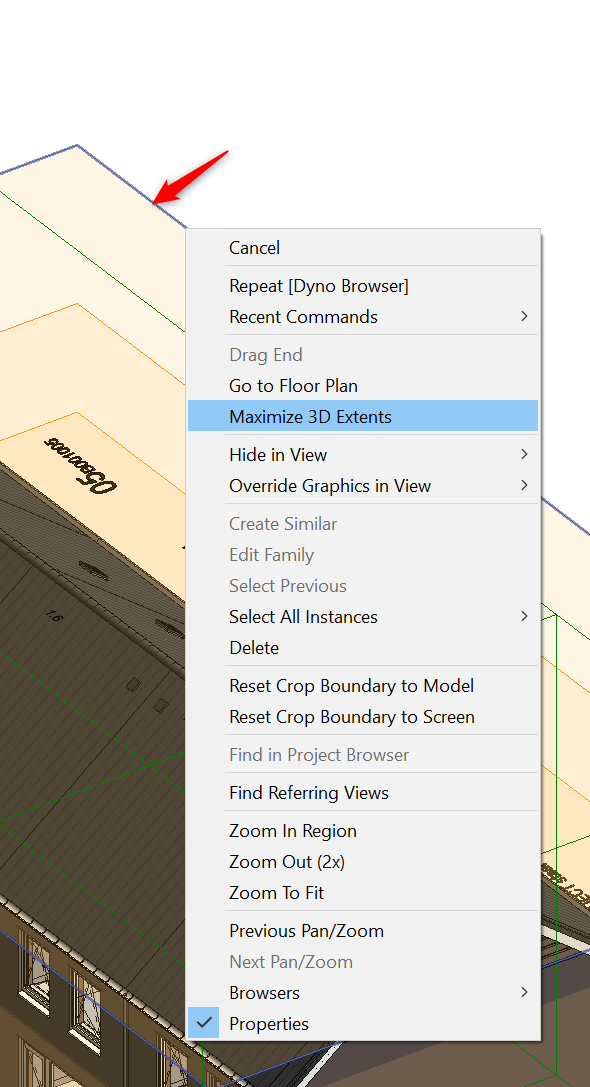Viewport: 590px width, 1087px height.
Task: Choose Previous Pan/Zoom
Action: 306,930
